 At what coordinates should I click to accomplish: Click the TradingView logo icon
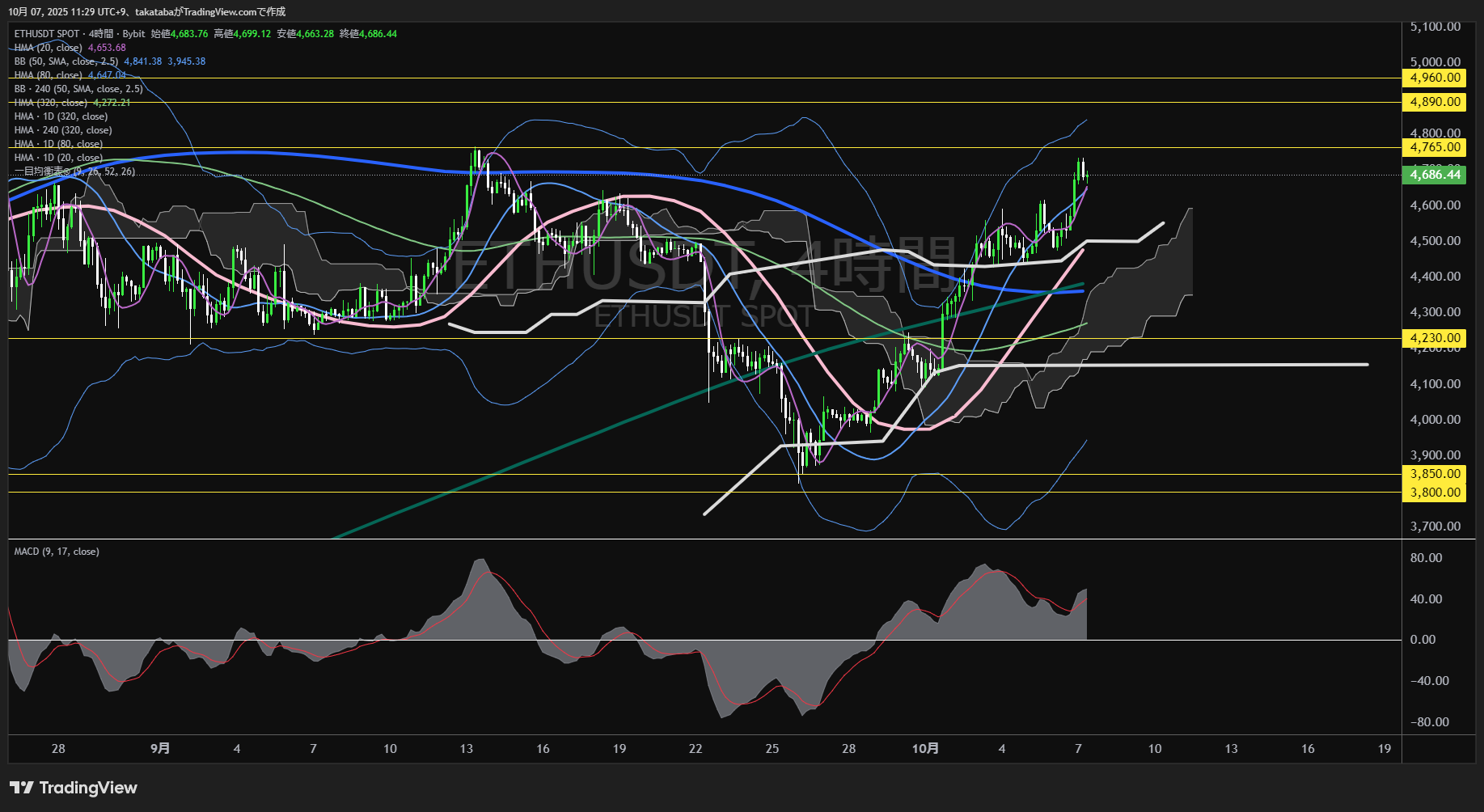click(22, 788)
